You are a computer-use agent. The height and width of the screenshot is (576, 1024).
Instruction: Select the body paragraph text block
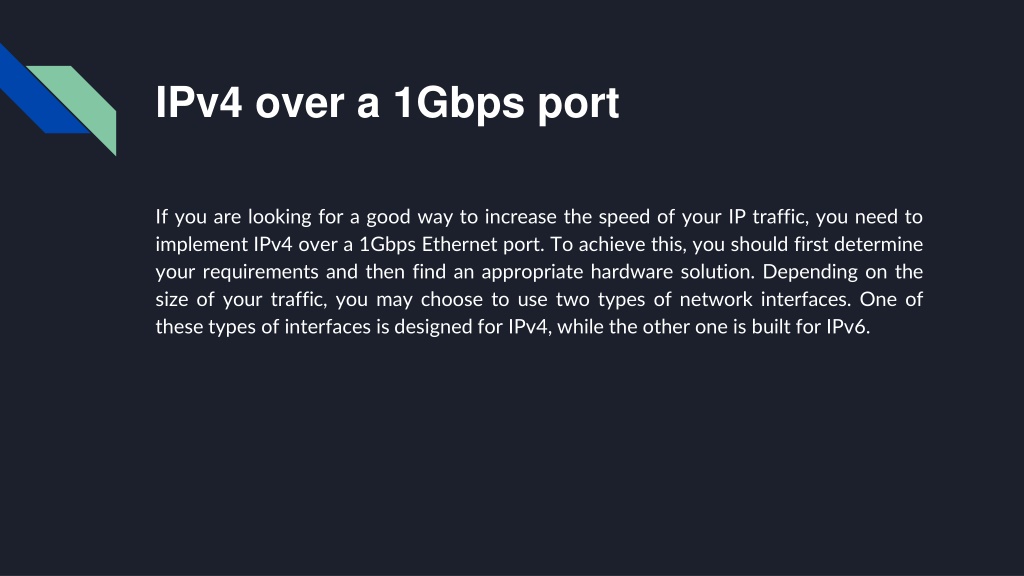tap(539, 271)
